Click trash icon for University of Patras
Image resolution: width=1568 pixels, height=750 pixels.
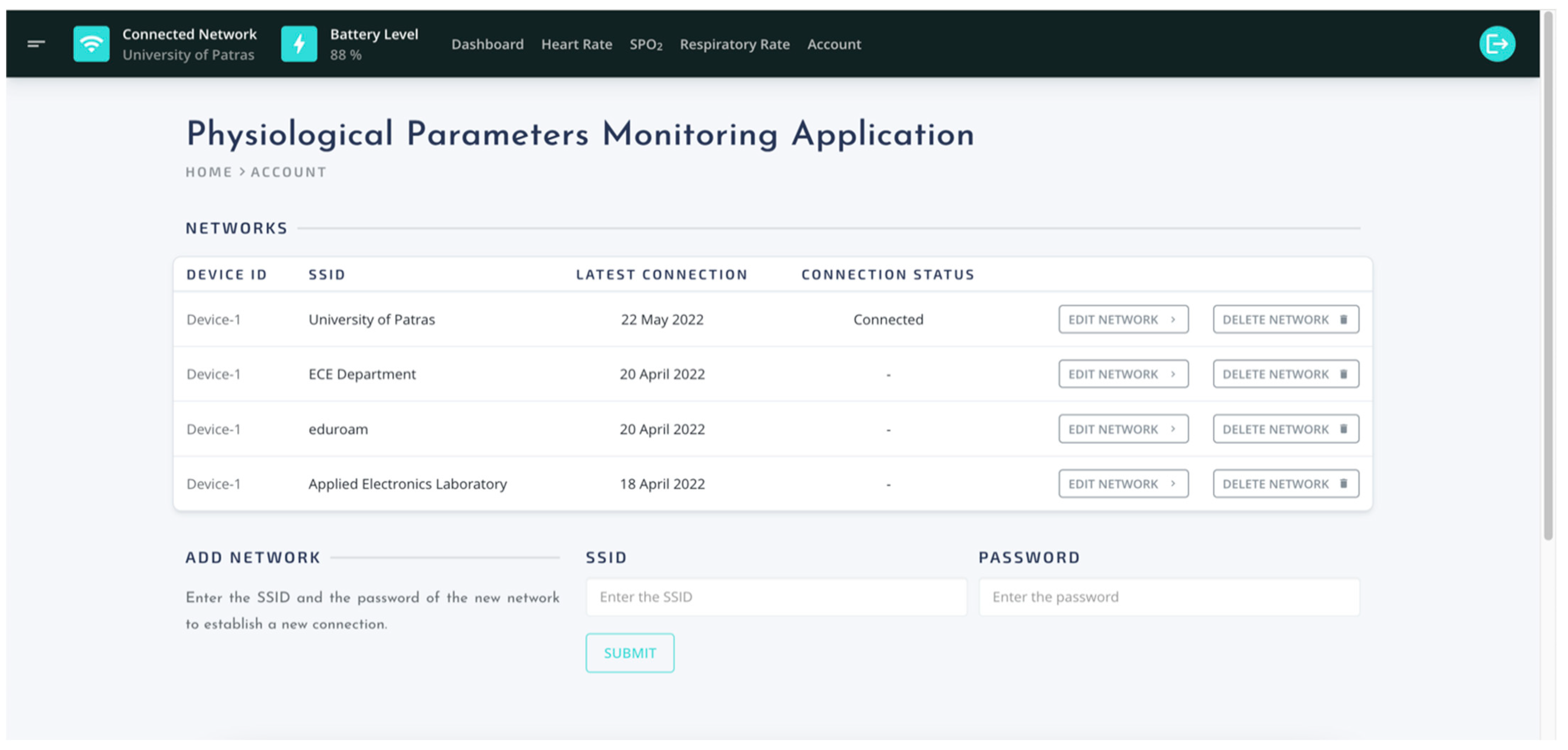[1343, 320]
